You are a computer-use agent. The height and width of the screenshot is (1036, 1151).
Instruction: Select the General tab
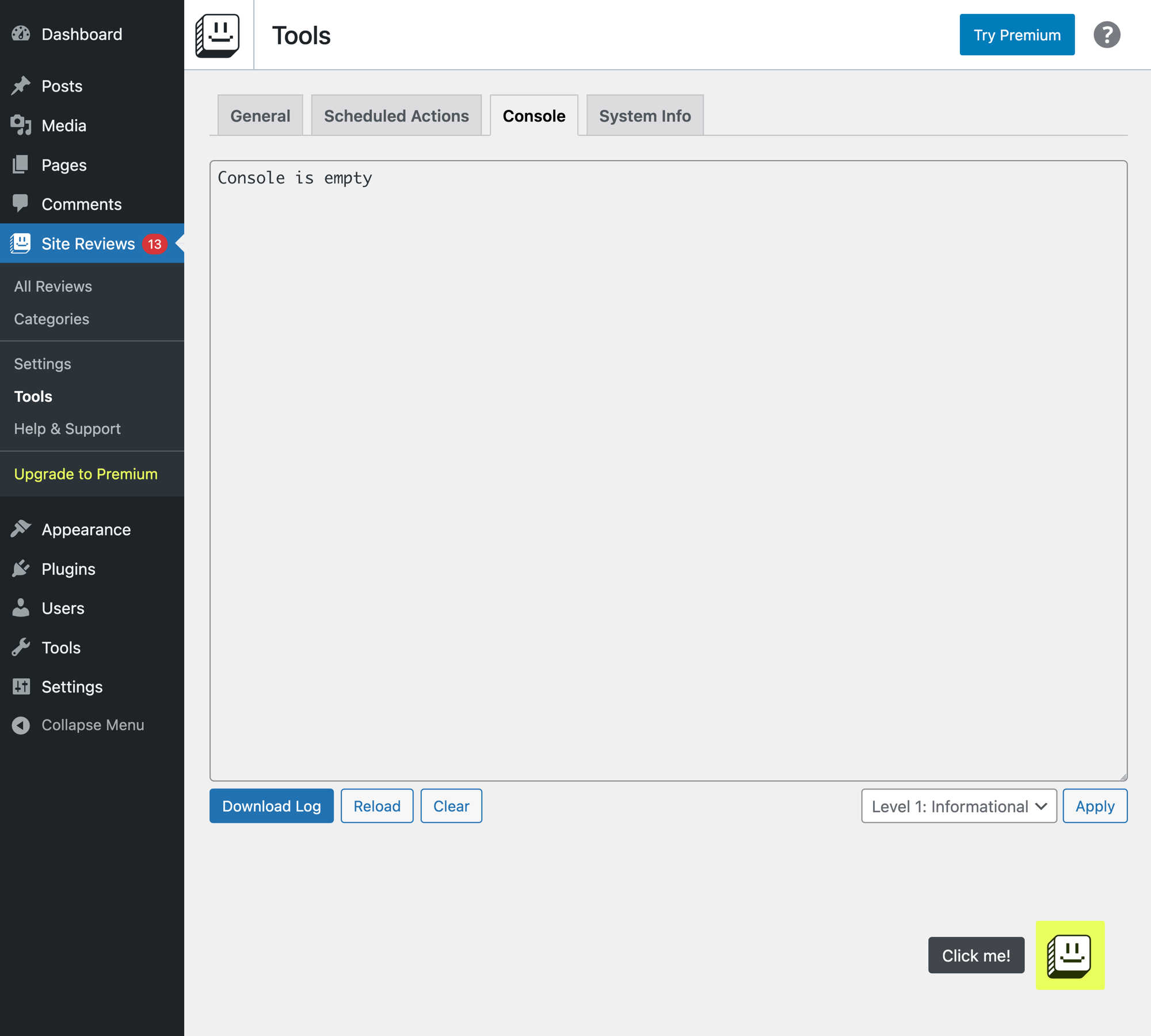(x=260, y=116)
